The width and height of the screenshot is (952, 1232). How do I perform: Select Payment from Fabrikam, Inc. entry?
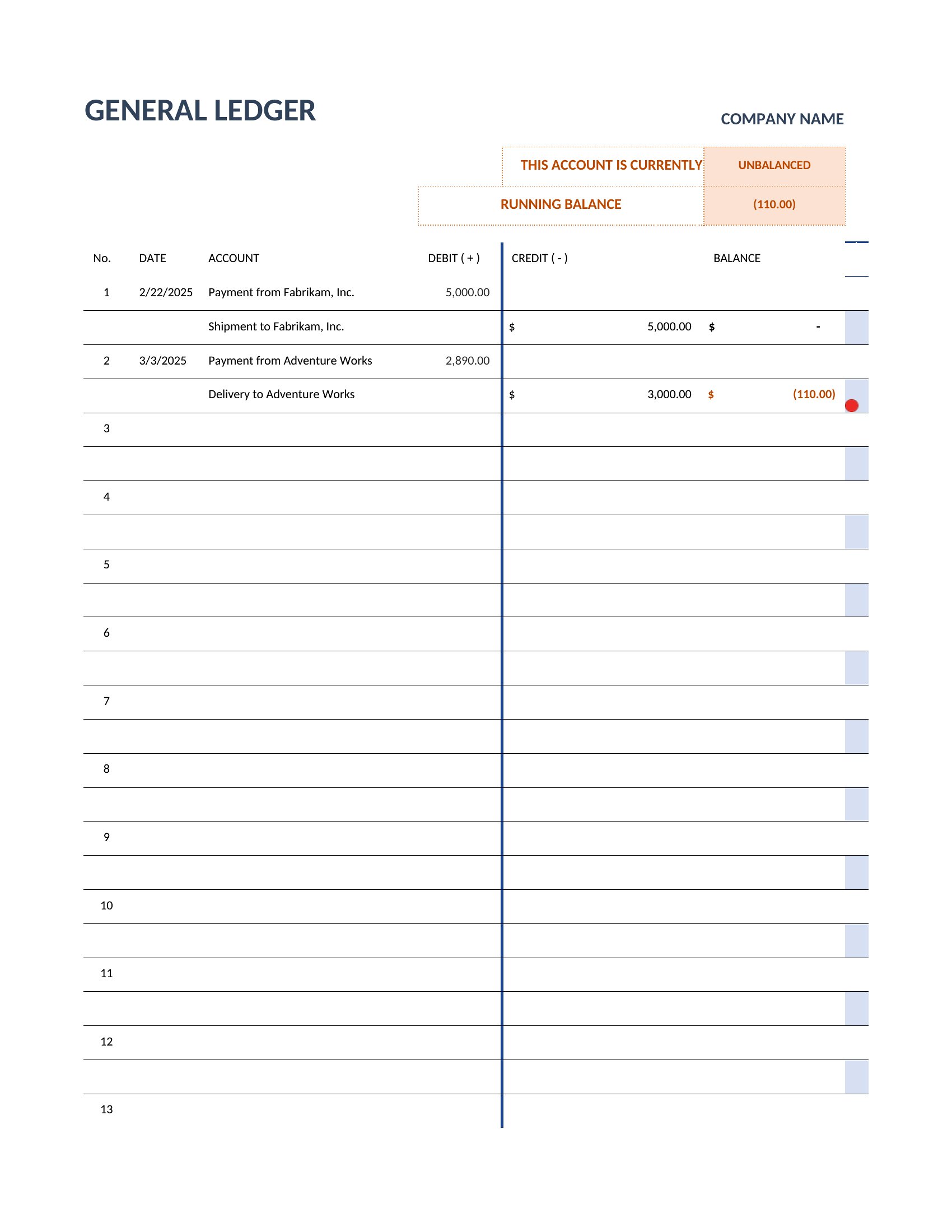coord(281,292)
